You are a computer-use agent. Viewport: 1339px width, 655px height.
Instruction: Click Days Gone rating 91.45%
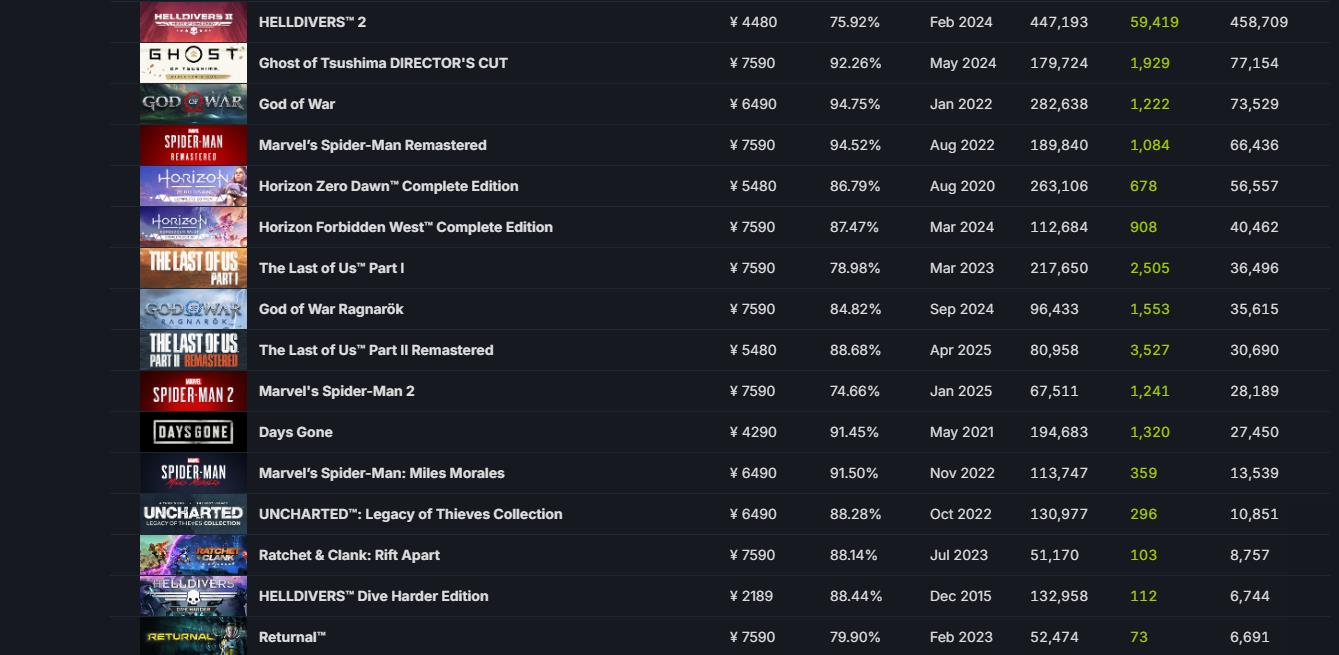(x=854, y=432)
